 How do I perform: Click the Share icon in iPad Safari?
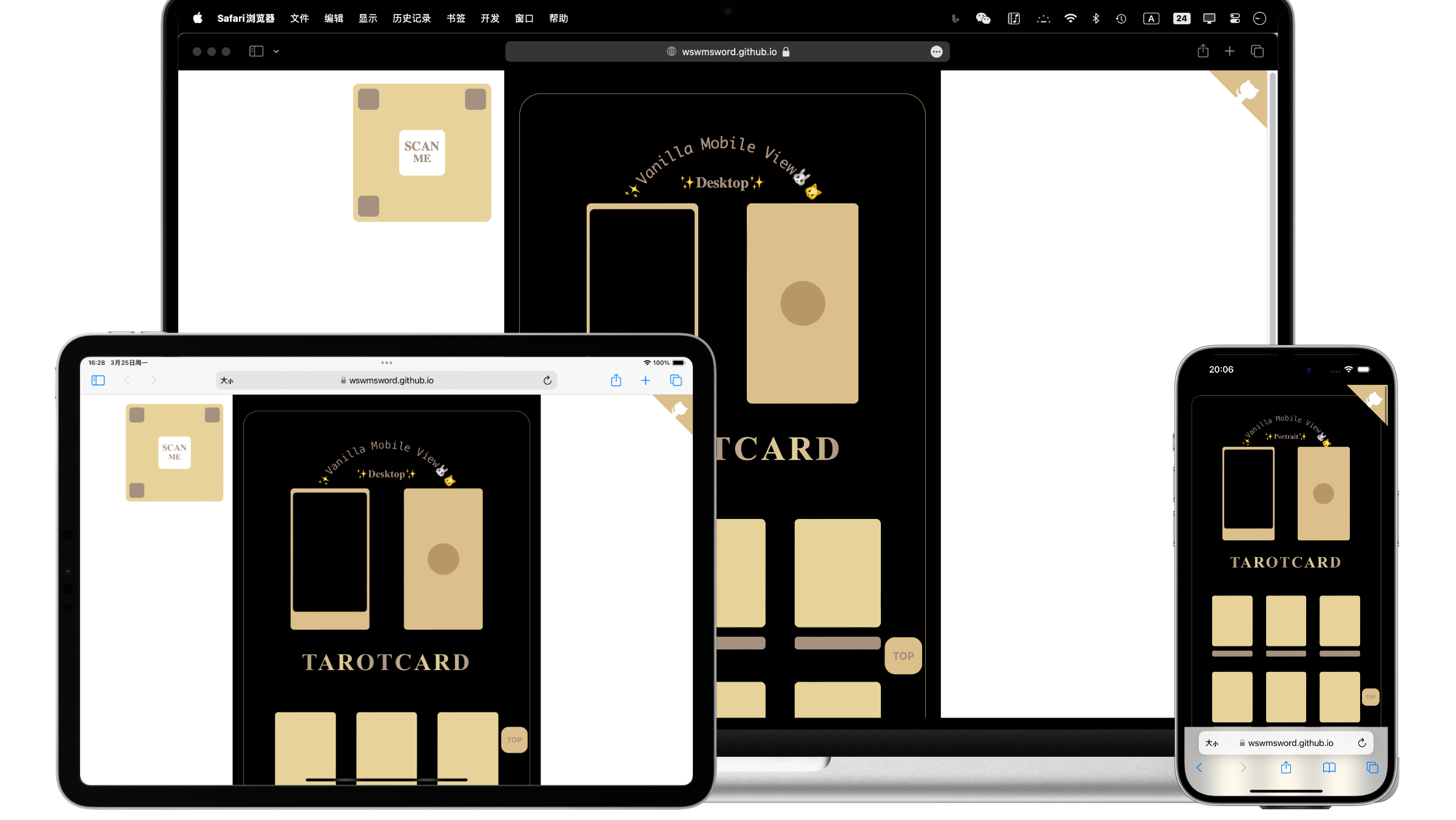pyautogui.click(x=616, y=380)
